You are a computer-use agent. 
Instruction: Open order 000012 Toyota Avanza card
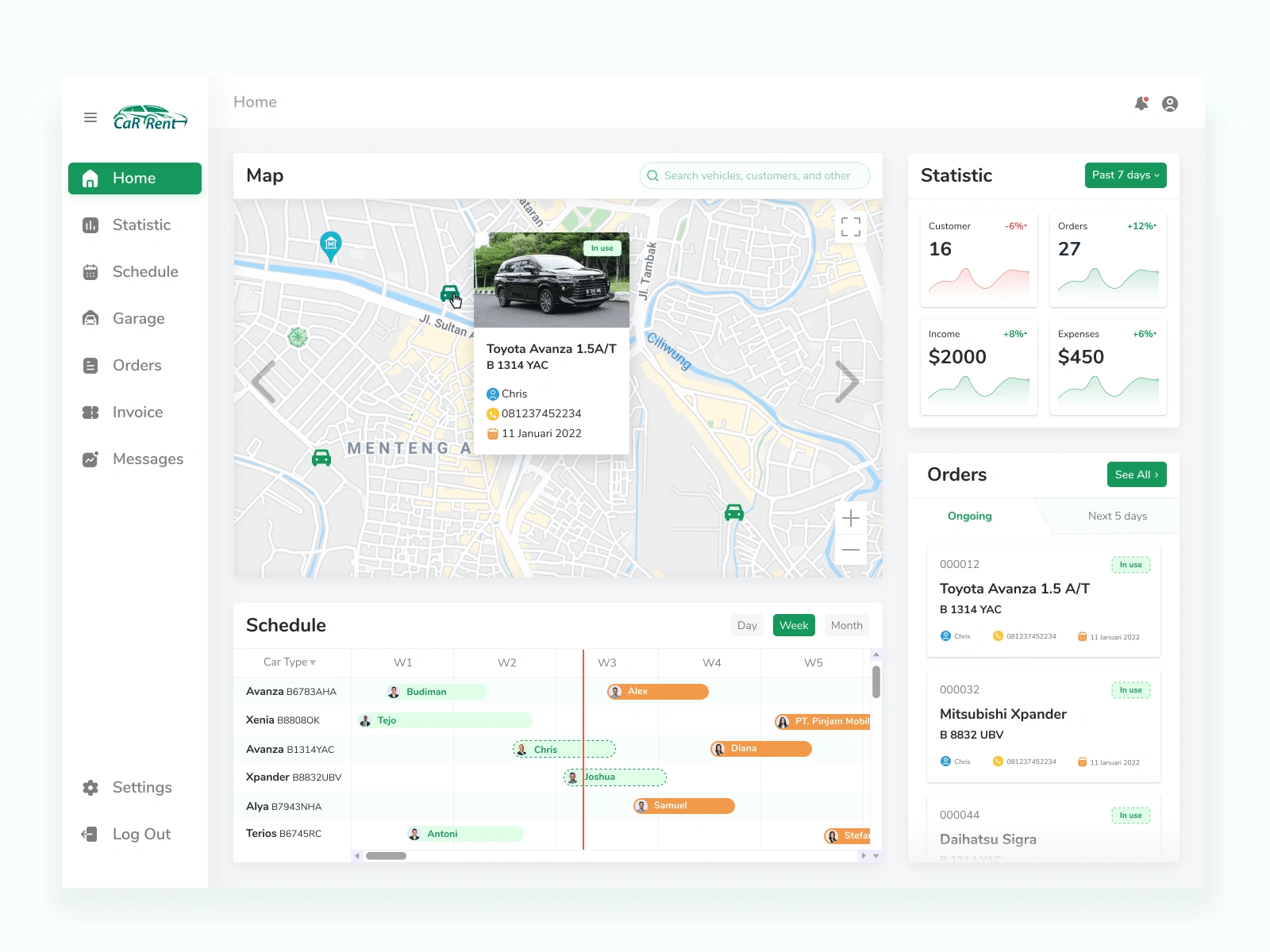(1044, 601)
